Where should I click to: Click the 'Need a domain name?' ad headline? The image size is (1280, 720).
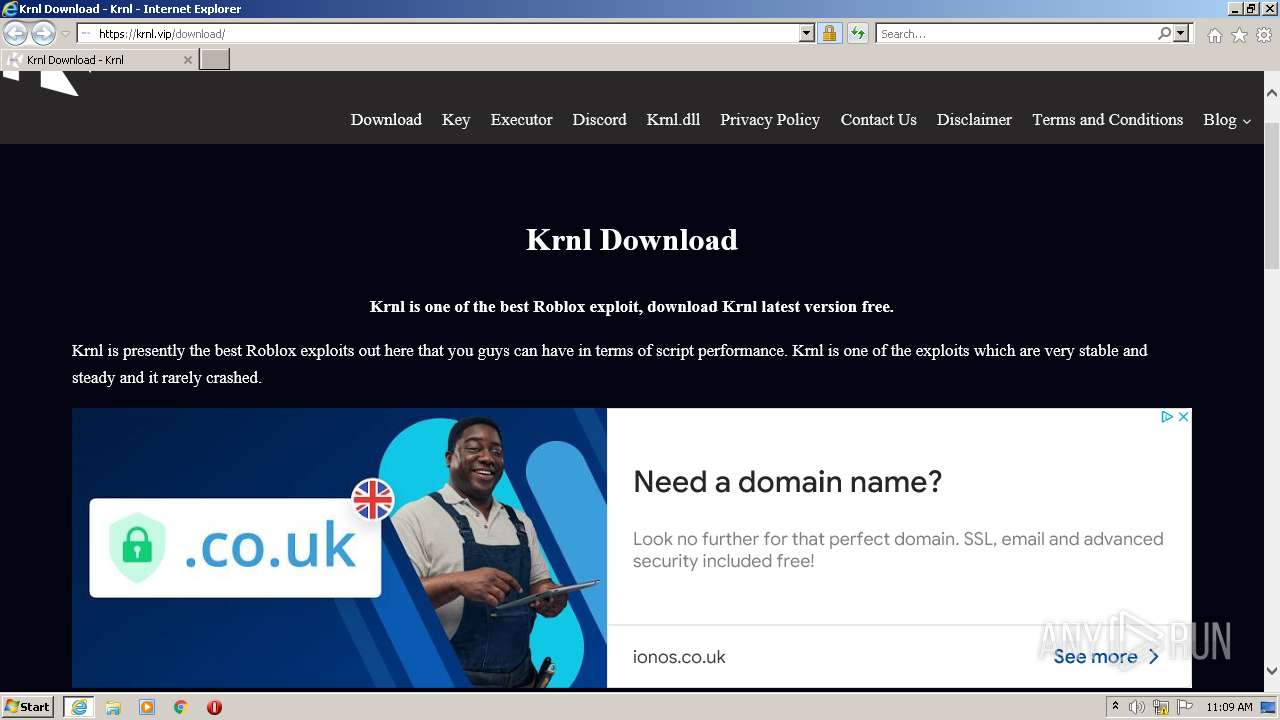(788, 482)
